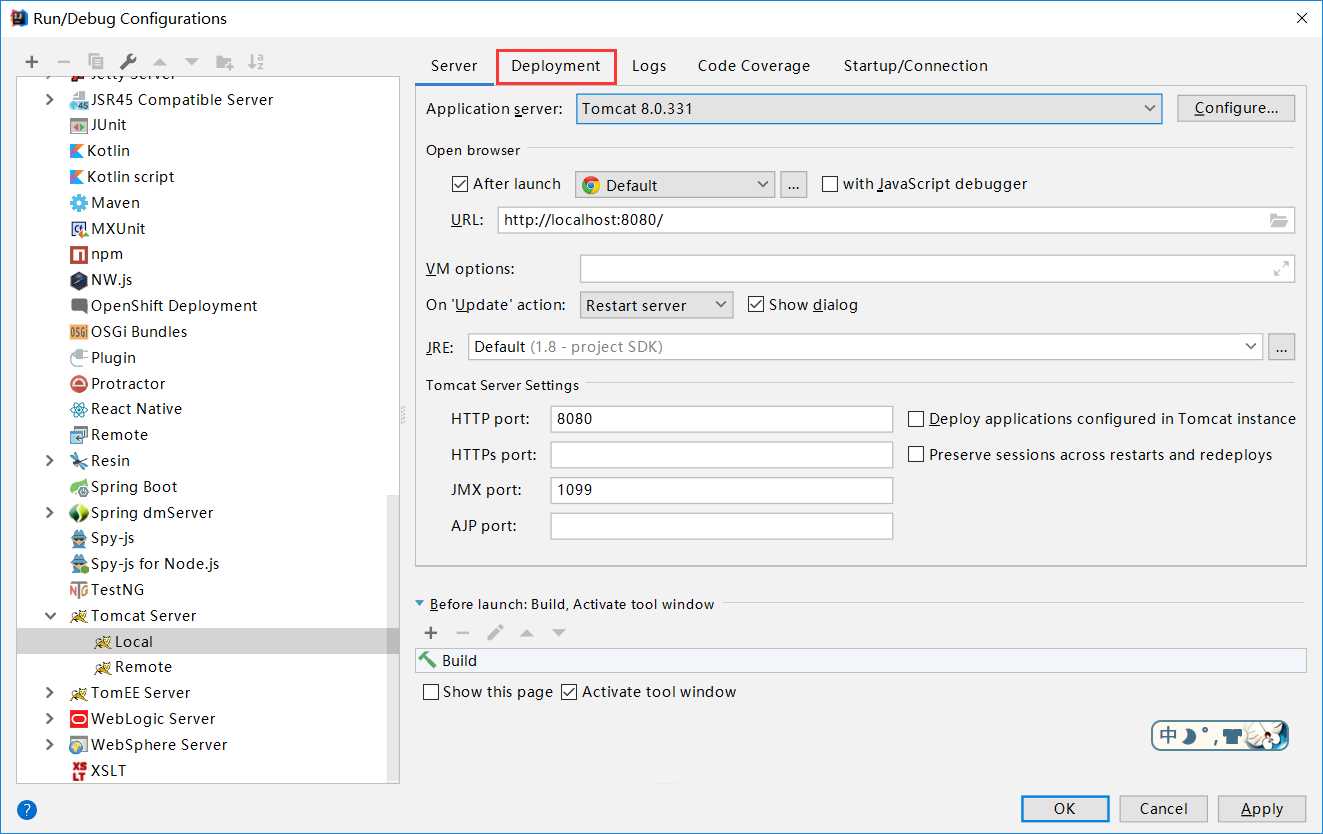Select the Protractor configuration type
This screenshot has width=1323, height=834.
click(x=118, y=384)
